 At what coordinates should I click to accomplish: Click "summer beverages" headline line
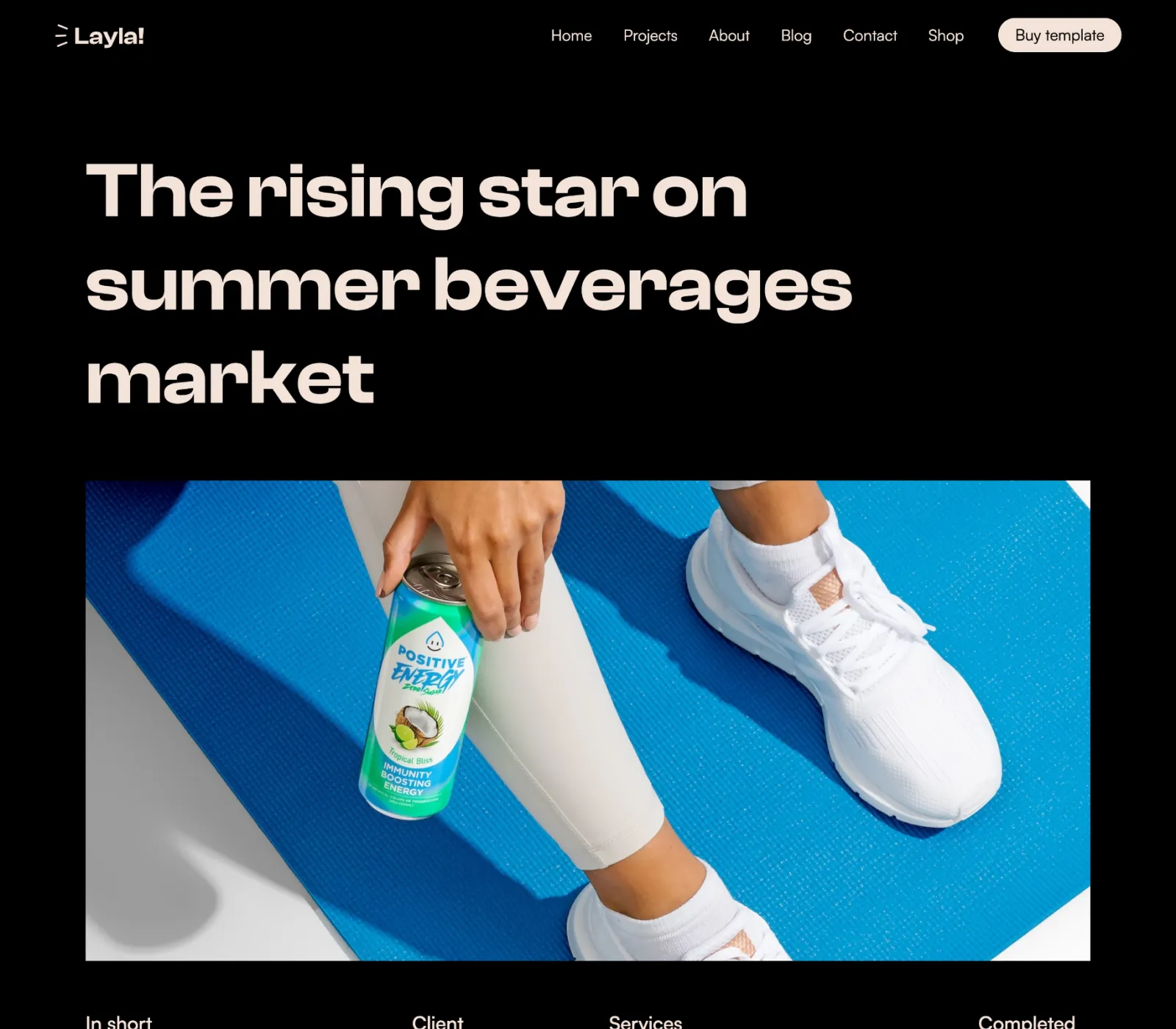469,287
